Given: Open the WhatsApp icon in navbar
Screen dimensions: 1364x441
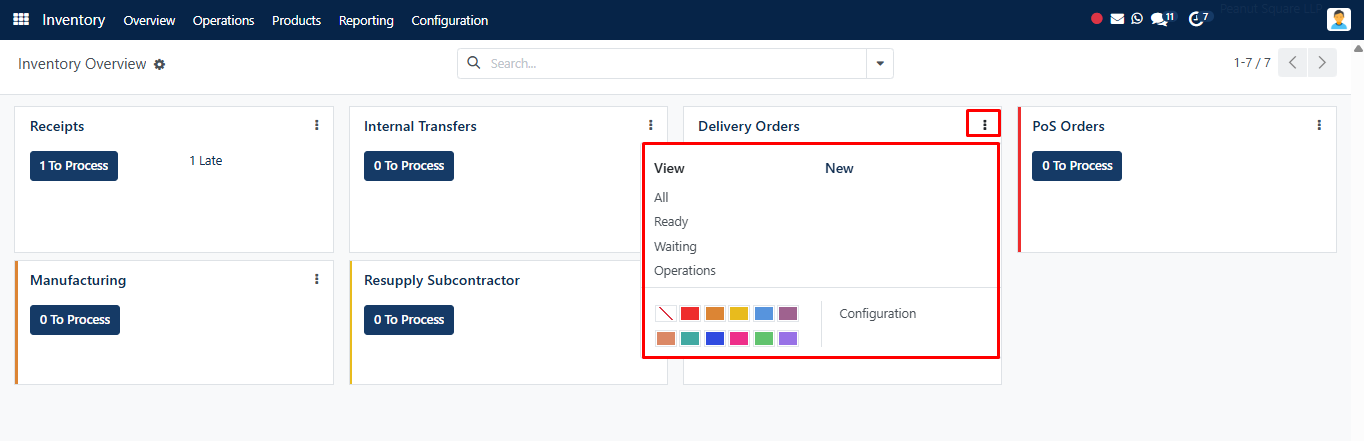Looking at the screenshot, I should point(1137,18).
